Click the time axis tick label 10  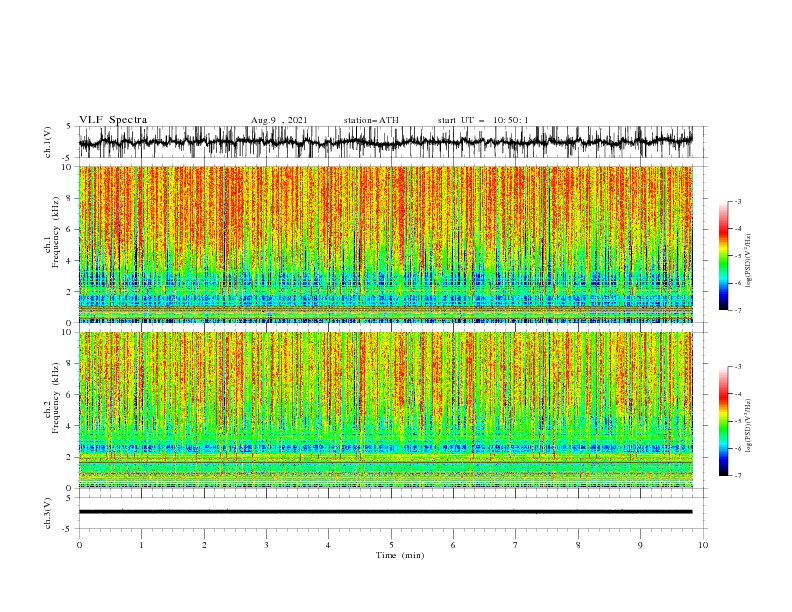tap(703, 545)
